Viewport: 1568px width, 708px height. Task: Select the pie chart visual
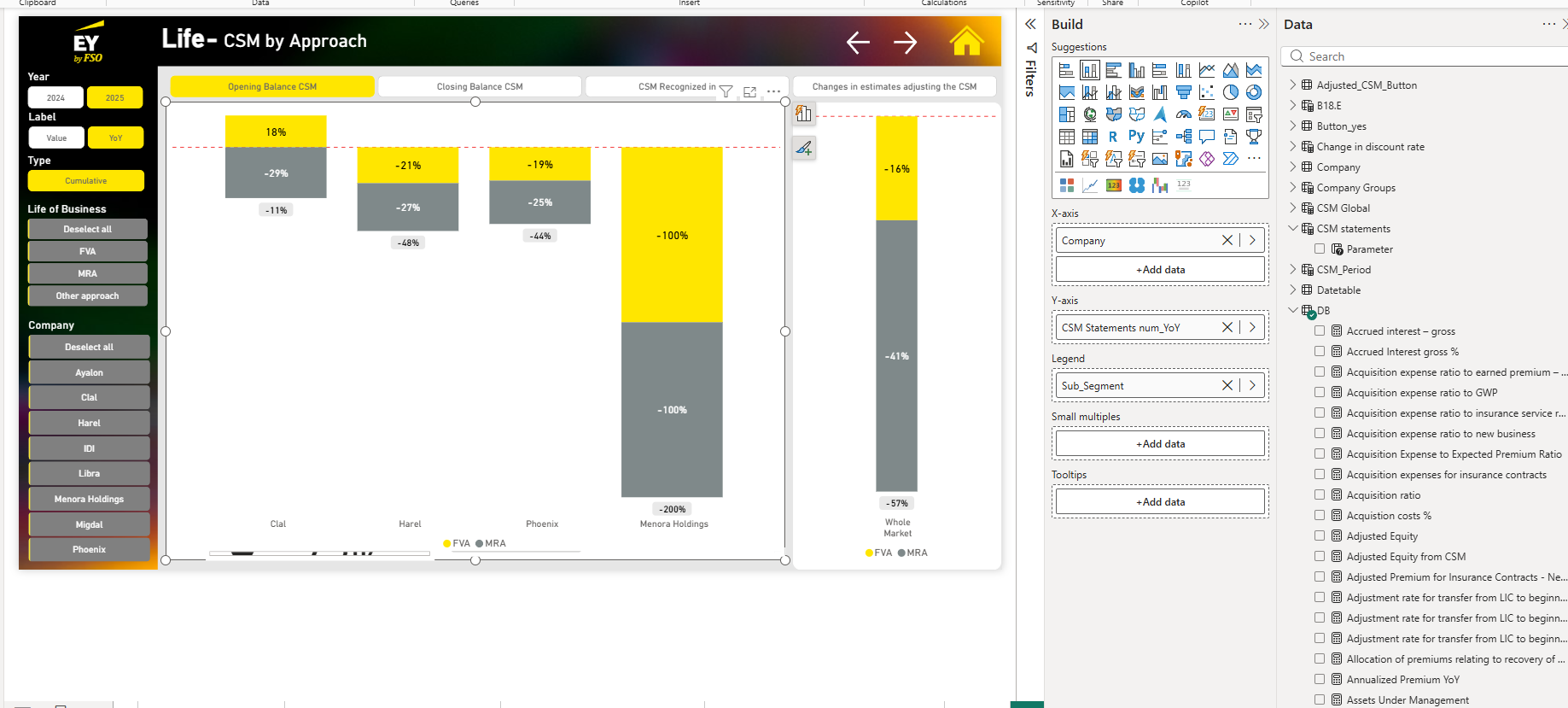pos(1230,92)
